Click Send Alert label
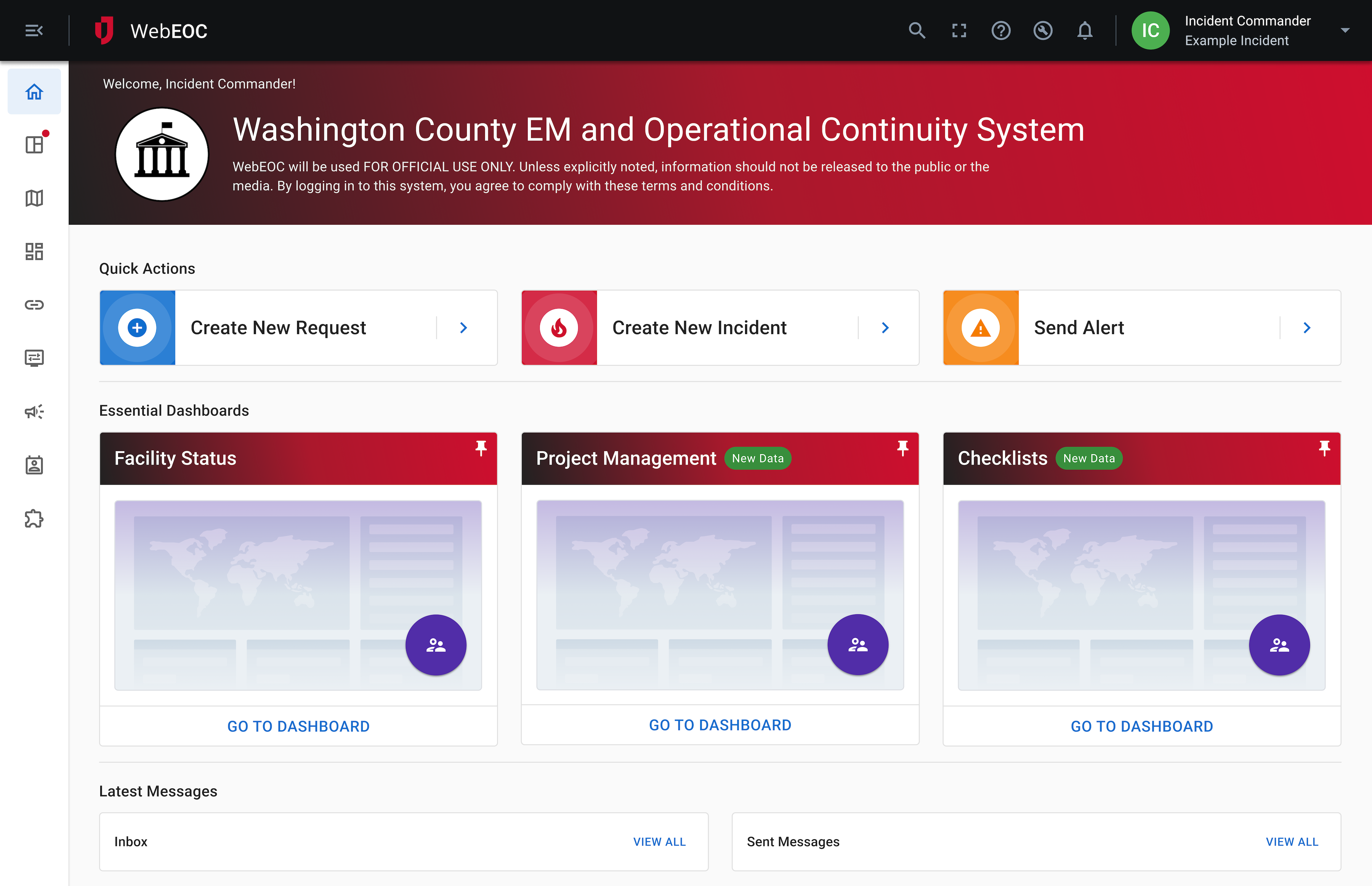The width and height of the screenshot is (1372, 886). (x=1079, y=328)
